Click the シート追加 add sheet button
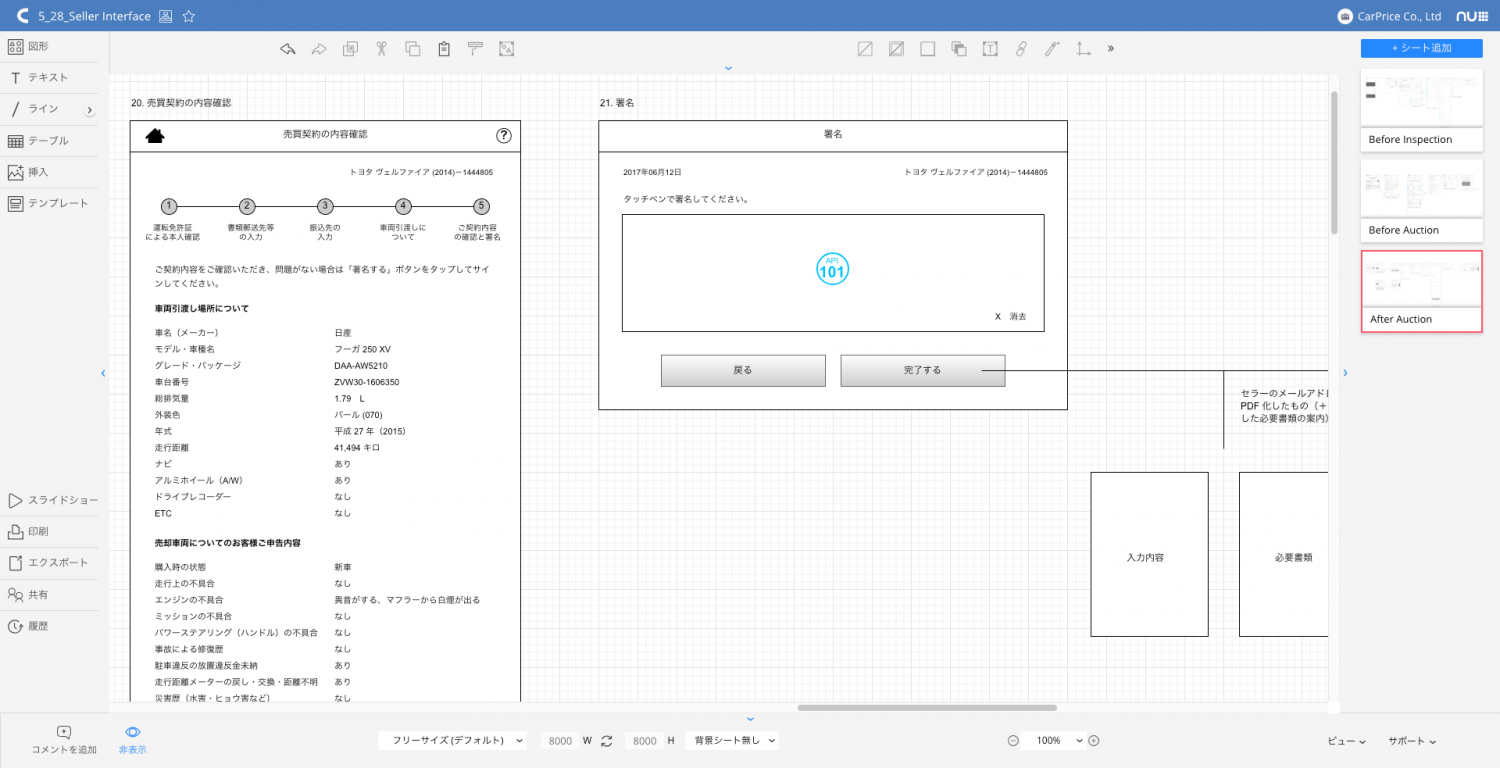 click(1421, 48)
